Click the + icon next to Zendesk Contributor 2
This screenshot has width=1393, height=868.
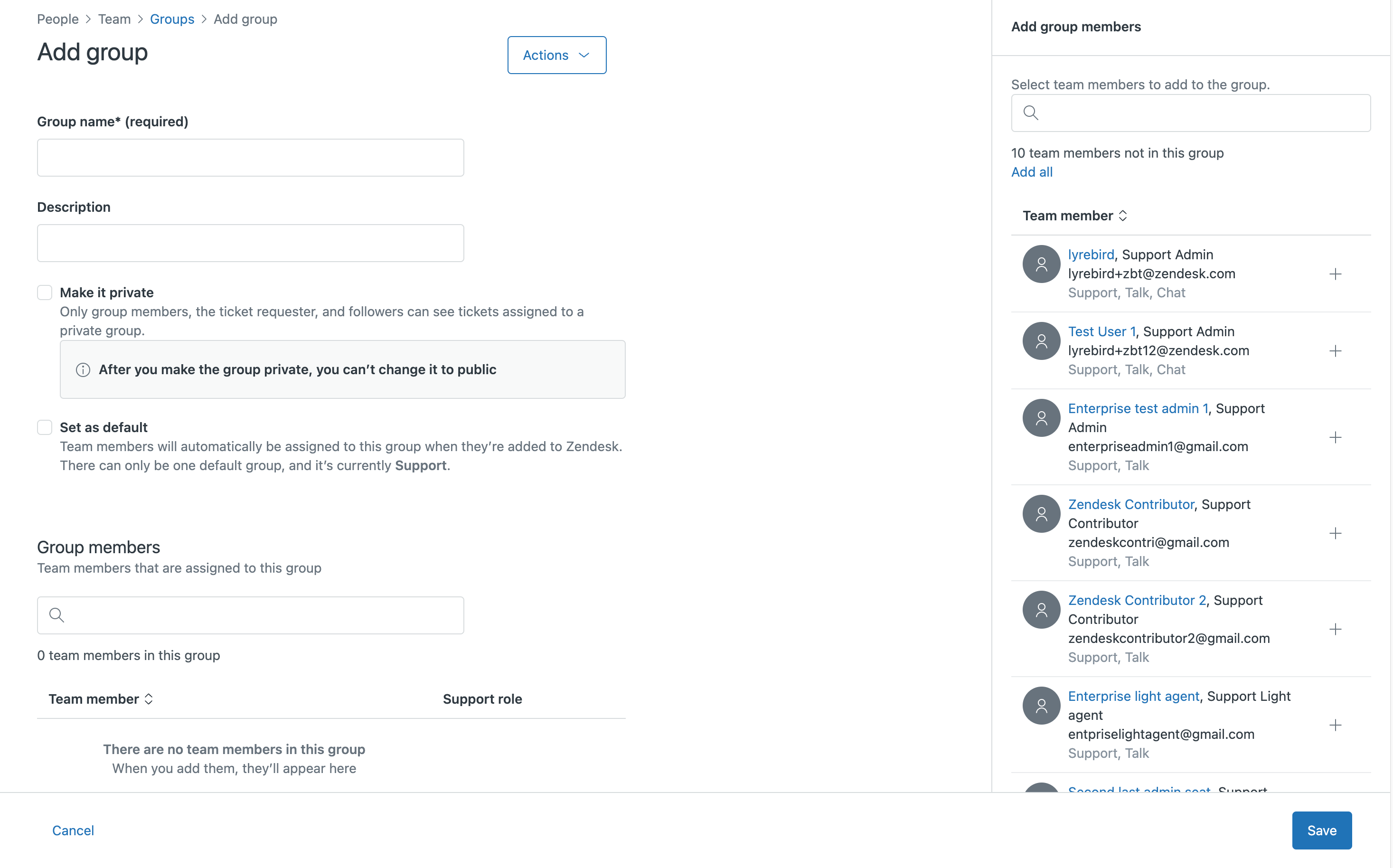pos(1335,629)
